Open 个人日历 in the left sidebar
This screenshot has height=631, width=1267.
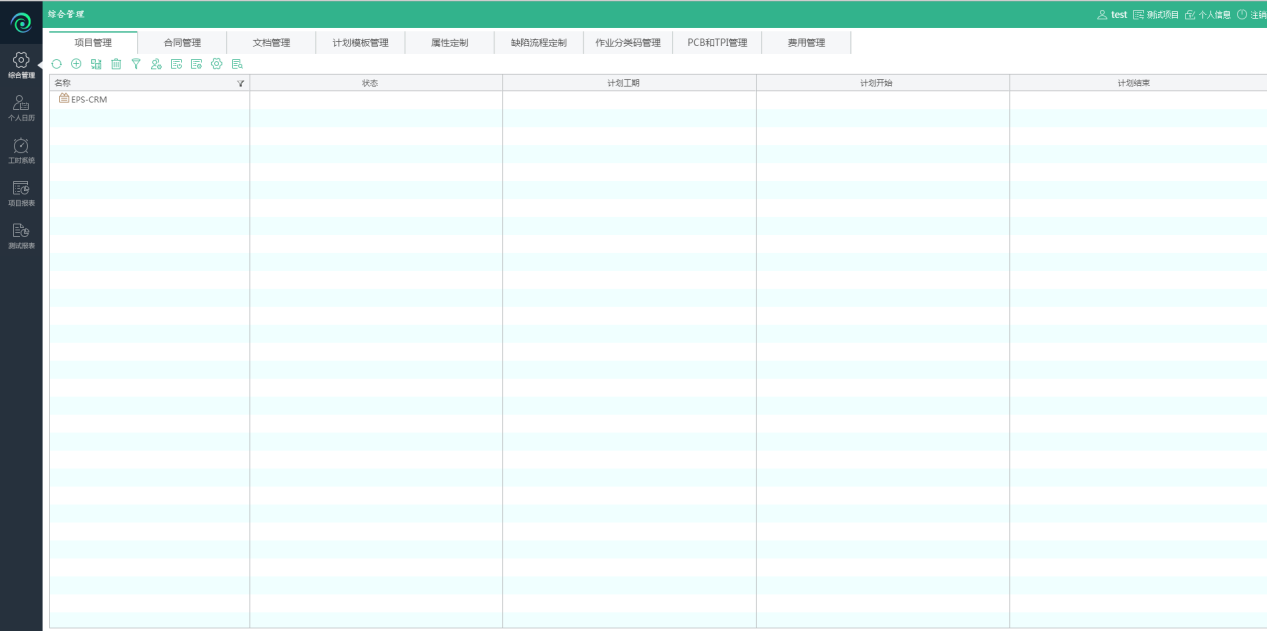click(x=21, y=108)
